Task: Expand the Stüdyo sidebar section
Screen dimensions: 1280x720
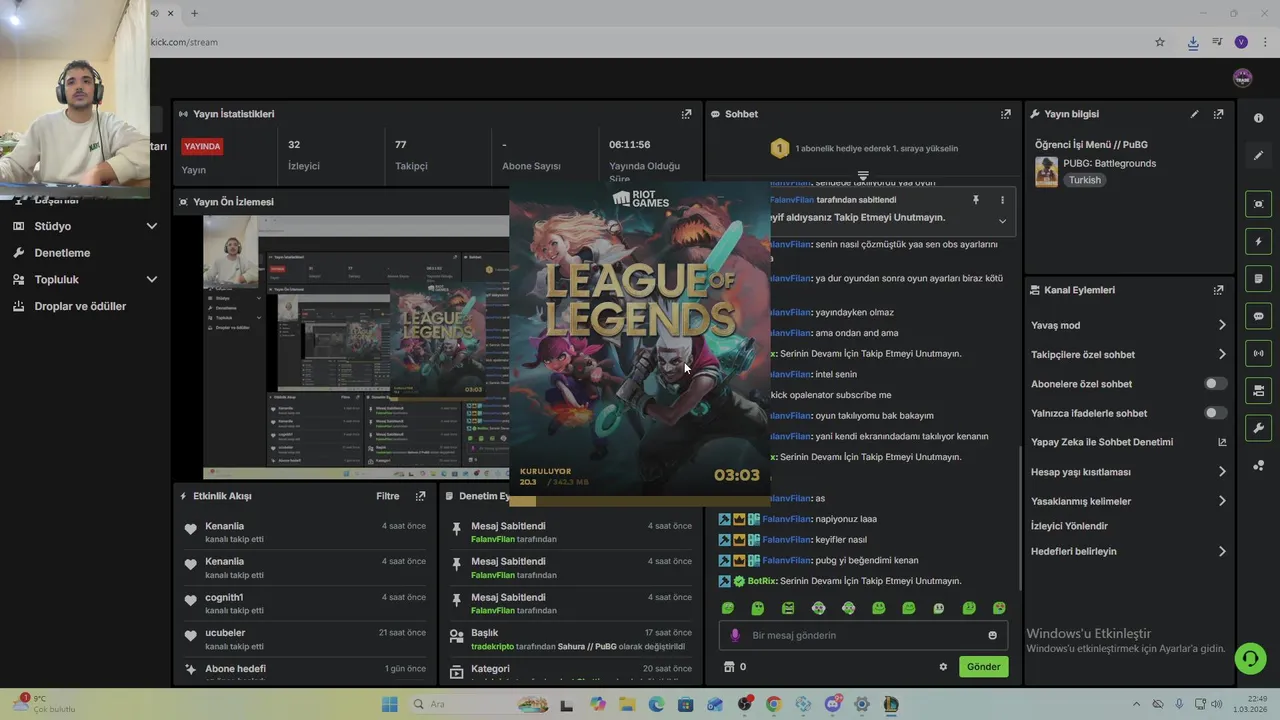Action: click(152, 226)
